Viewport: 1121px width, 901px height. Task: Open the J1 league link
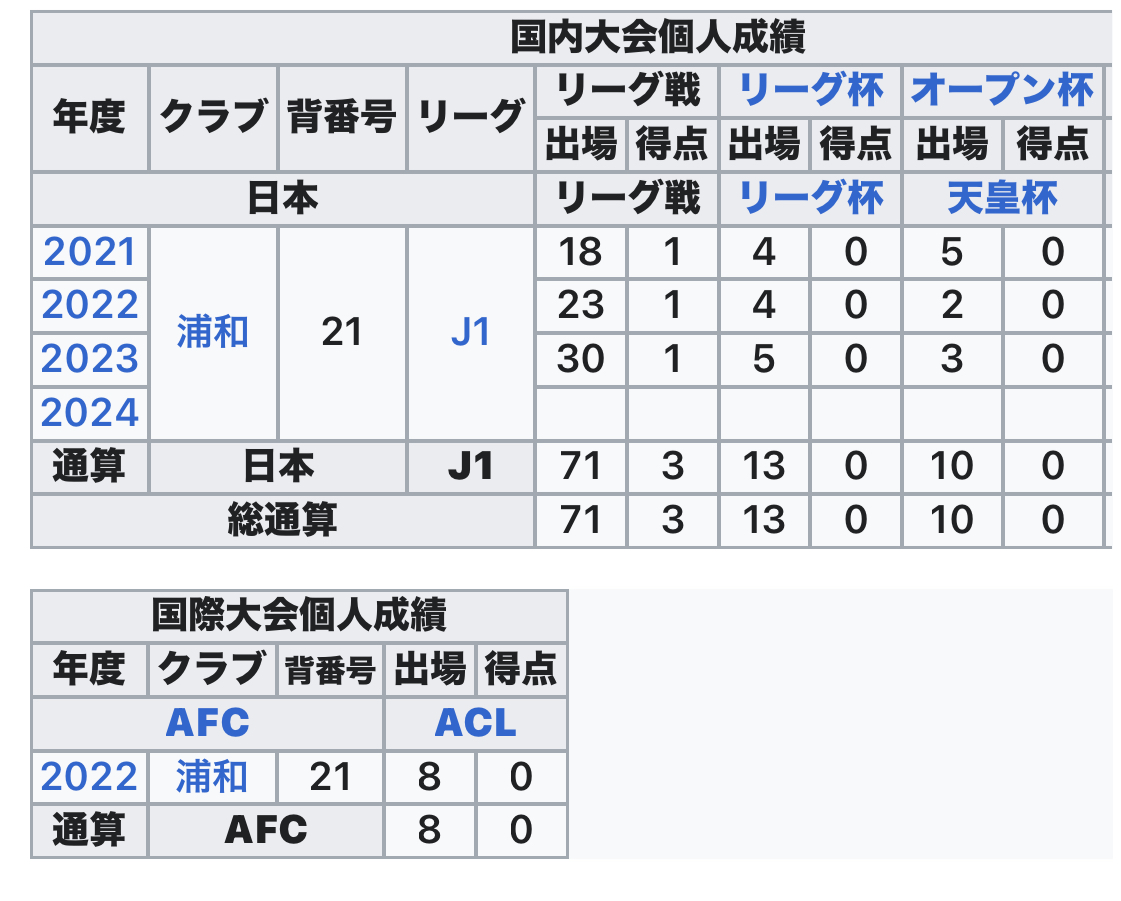pos(470,332)
